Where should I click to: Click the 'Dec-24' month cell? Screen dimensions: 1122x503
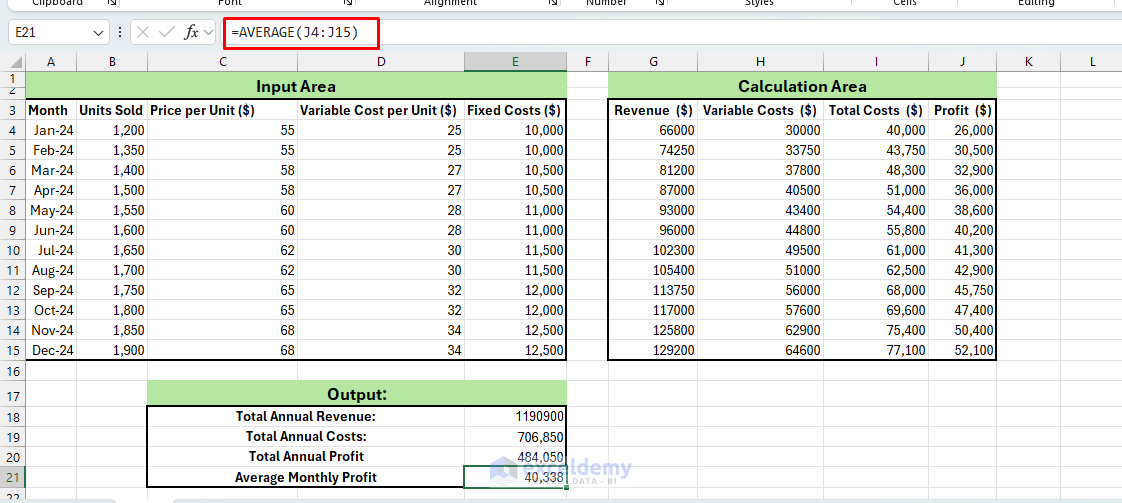click(51, 351)
